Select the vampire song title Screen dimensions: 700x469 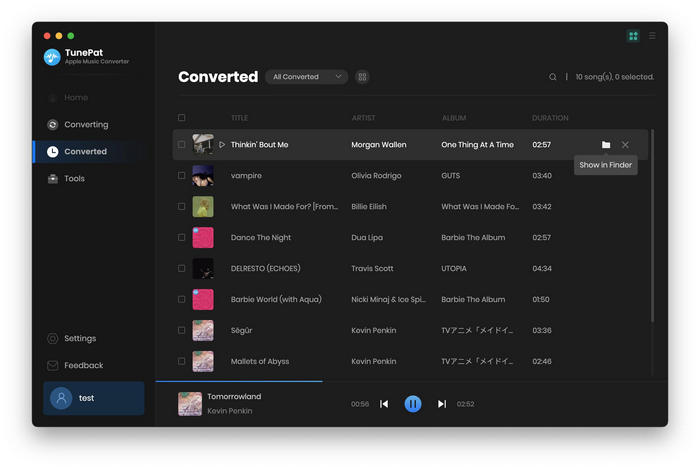coord(246,175)
